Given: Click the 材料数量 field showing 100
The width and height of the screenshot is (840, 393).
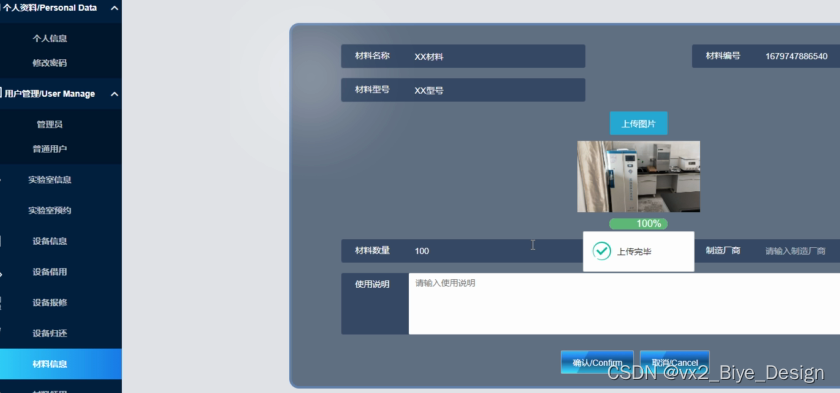Looking at the screenshot, I should coord(463,251).
